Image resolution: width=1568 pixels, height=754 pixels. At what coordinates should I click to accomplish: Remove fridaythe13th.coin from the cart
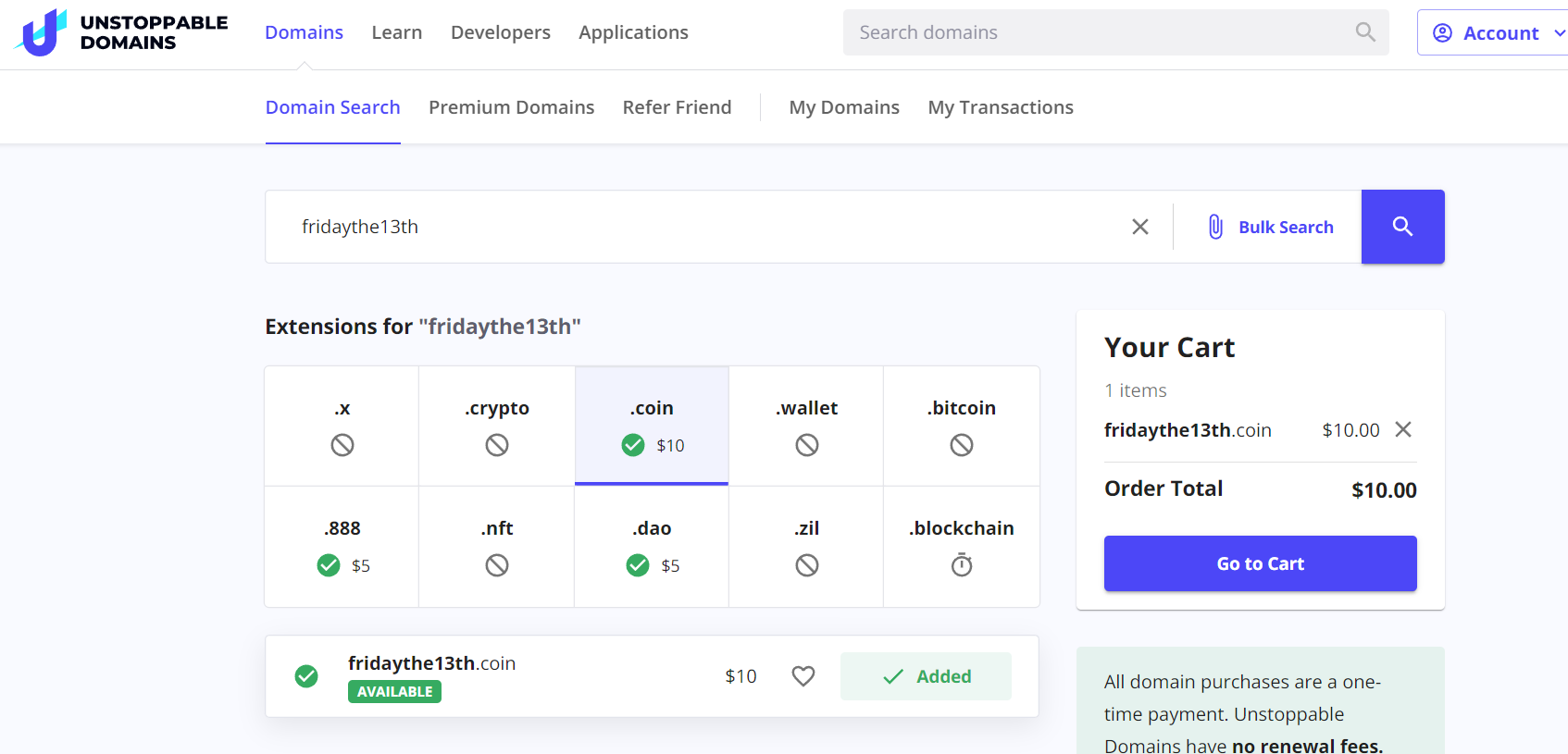1403,429
